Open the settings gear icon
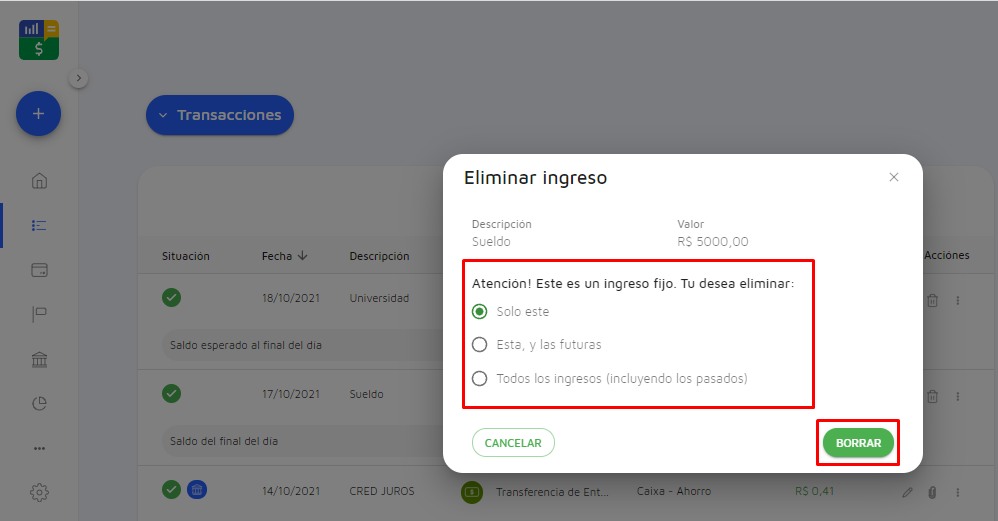This screenshot has width=998, height=521. click(39, 492)
